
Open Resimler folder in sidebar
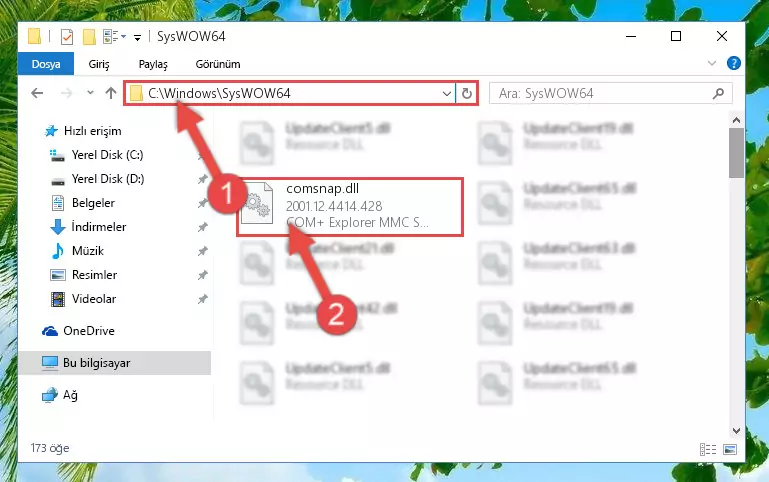(x=94, y=275)
